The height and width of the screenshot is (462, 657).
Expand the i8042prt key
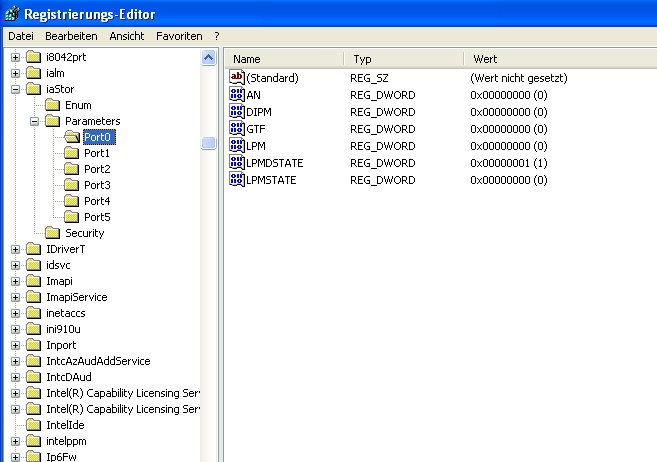point(16,57)
